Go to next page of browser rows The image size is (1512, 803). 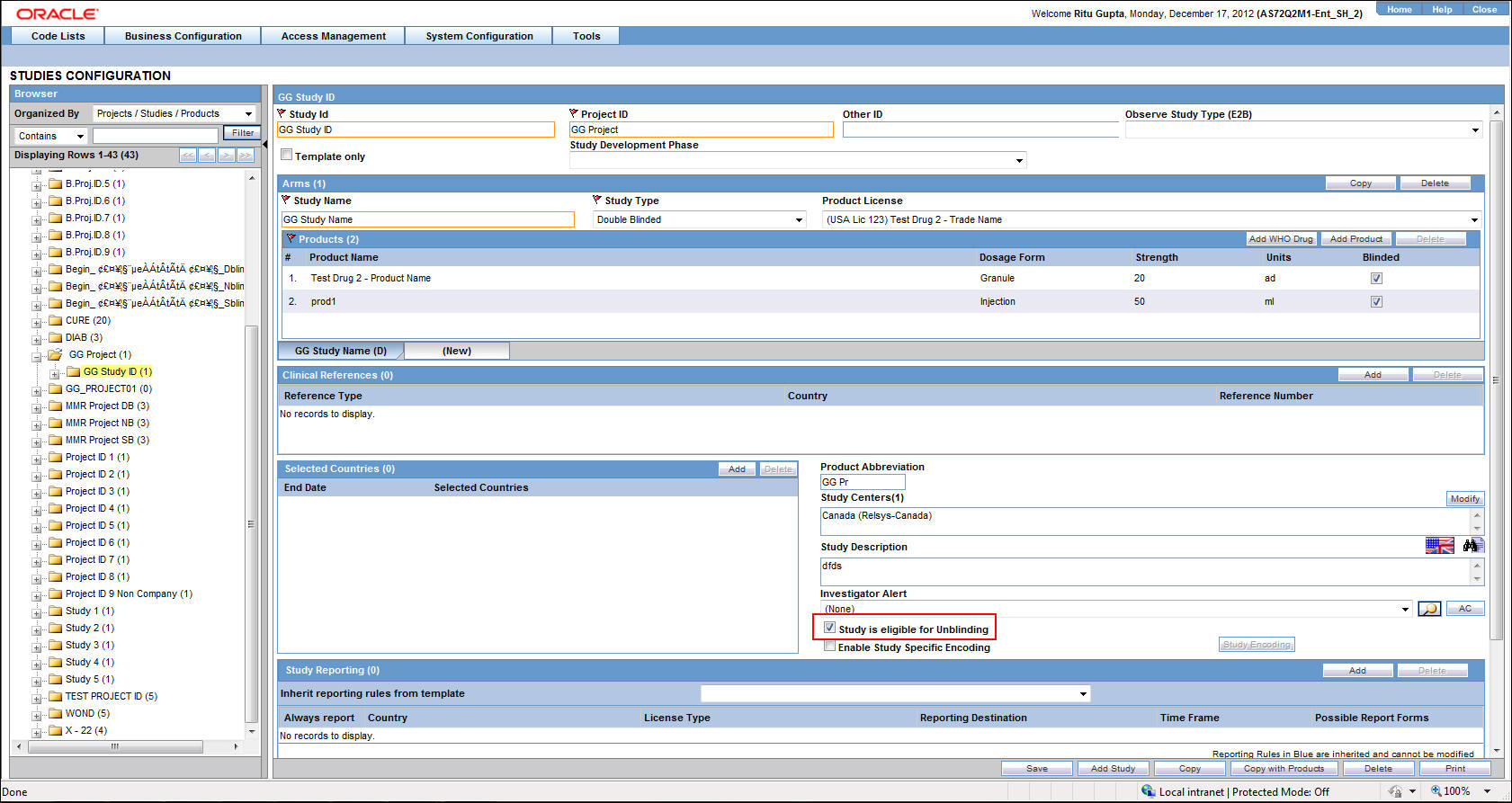click(226, 156)
